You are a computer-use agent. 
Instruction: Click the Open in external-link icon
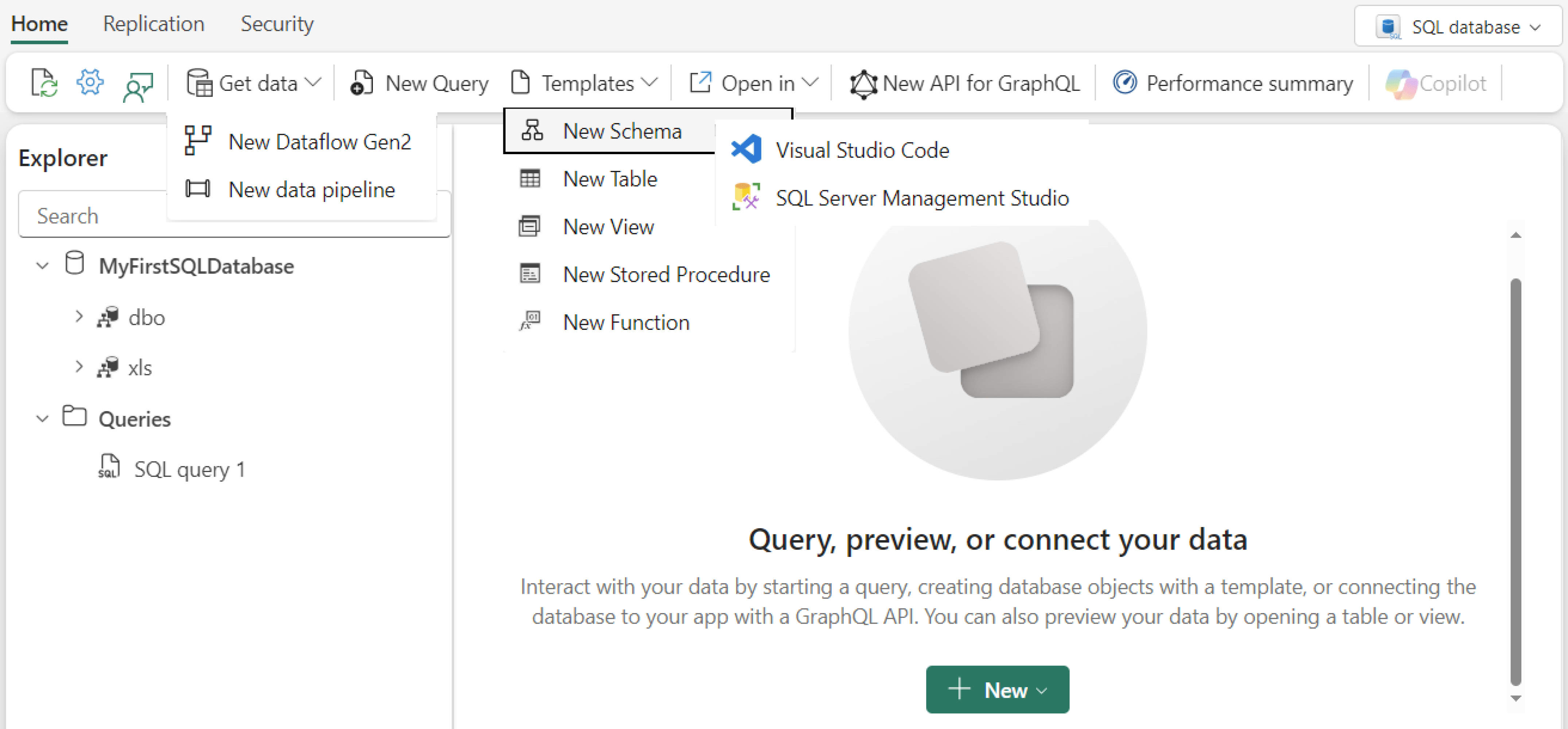(x=700, y=82)
